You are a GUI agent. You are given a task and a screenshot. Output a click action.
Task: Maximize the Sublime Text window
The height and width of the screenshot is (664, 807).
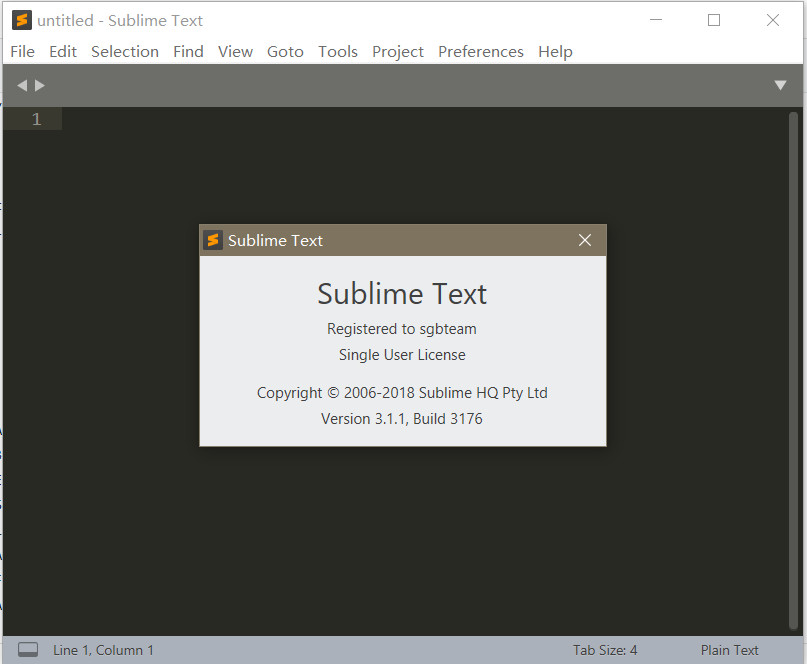tap(714, 20)
